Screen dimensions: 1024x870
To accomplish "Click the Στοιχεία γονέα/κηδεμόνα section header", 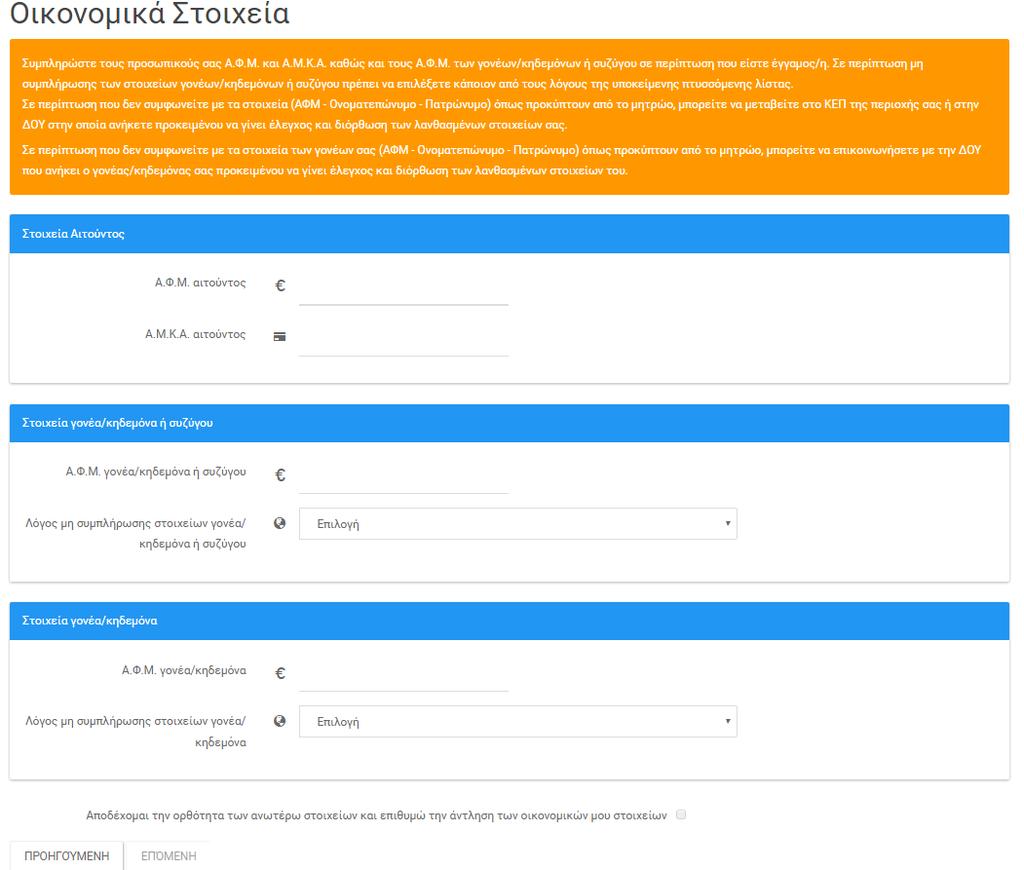I will pyautogui.click(x=509, y=620).
